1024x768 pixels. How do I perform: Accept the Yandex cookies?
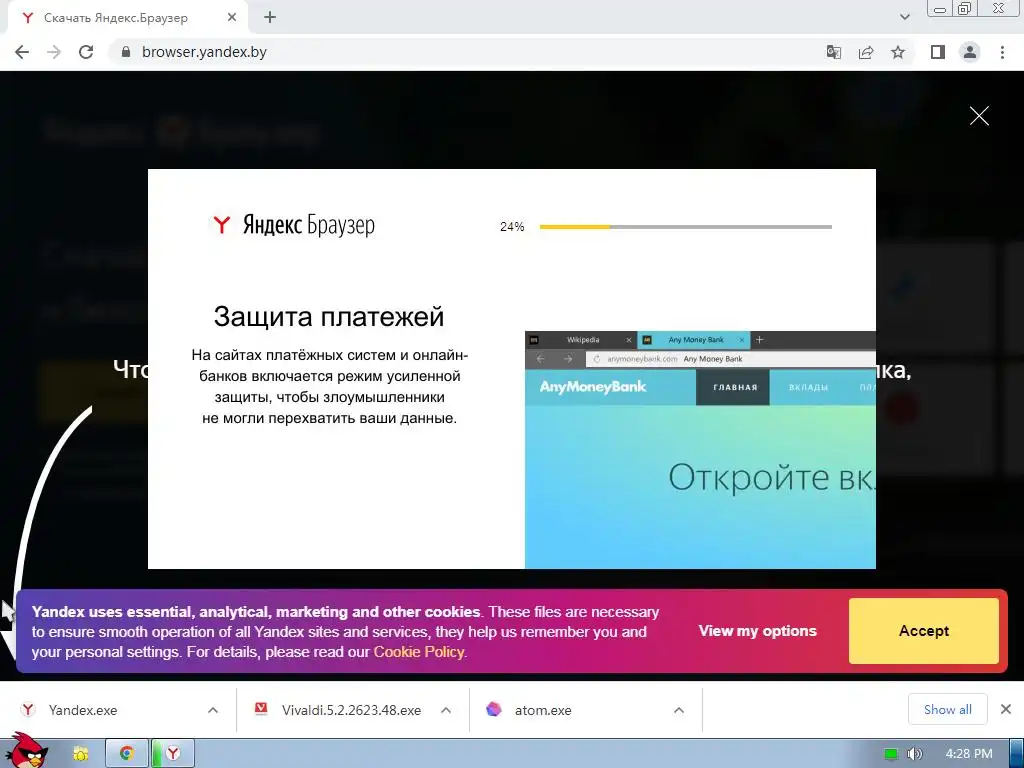click(x=923, y=631)
